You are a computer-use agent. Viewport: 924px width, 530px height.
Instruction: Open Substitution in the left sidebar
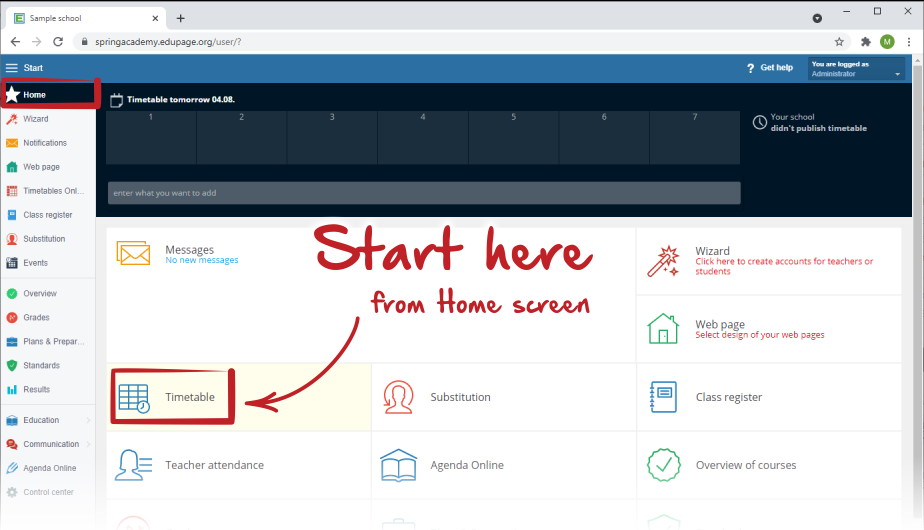click(x=44, y=239)
